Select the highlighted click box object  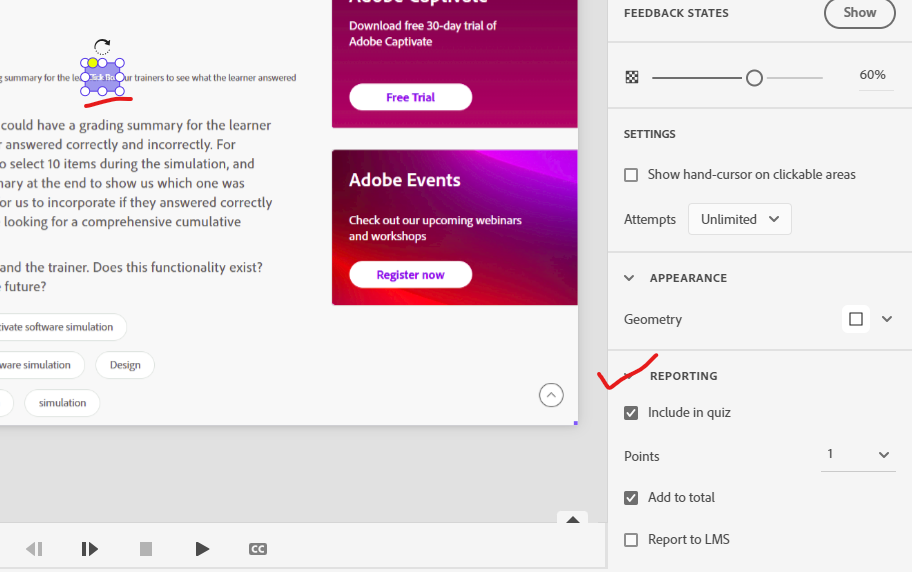coord(102,77)
